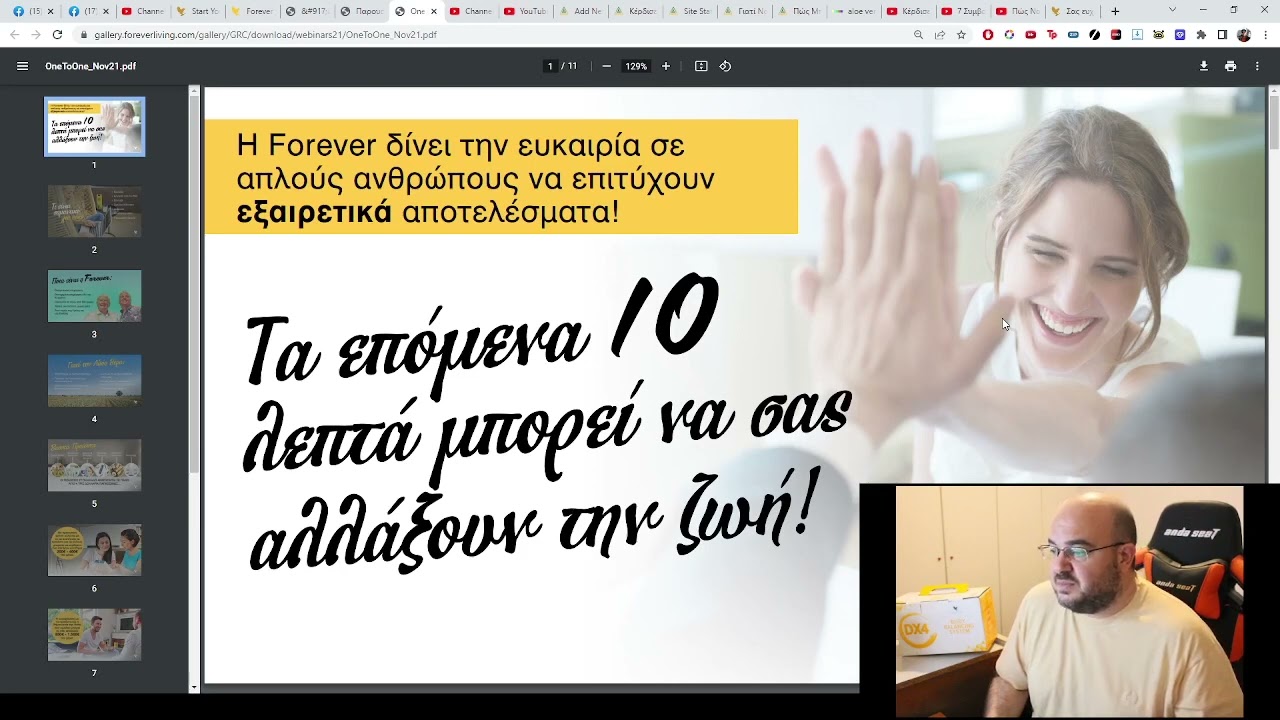Go back to the previous page in browser
The width and height of the screenshot is (1280, 720).
14,34
